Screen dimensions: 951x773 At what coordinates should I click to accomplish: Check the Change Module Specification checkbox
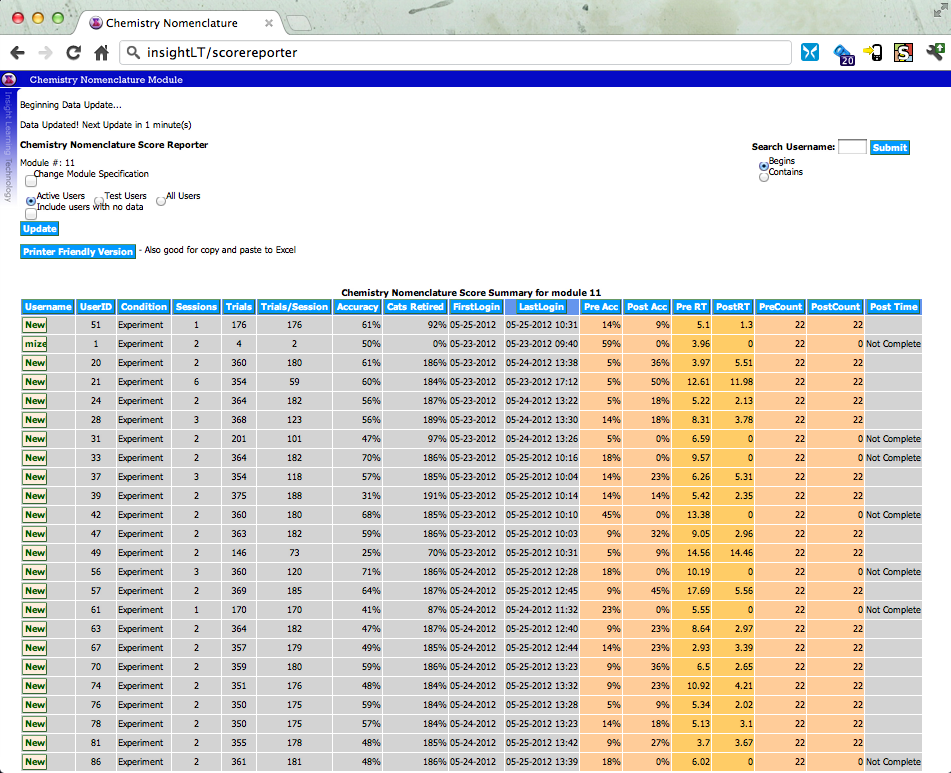click(31, 181)
